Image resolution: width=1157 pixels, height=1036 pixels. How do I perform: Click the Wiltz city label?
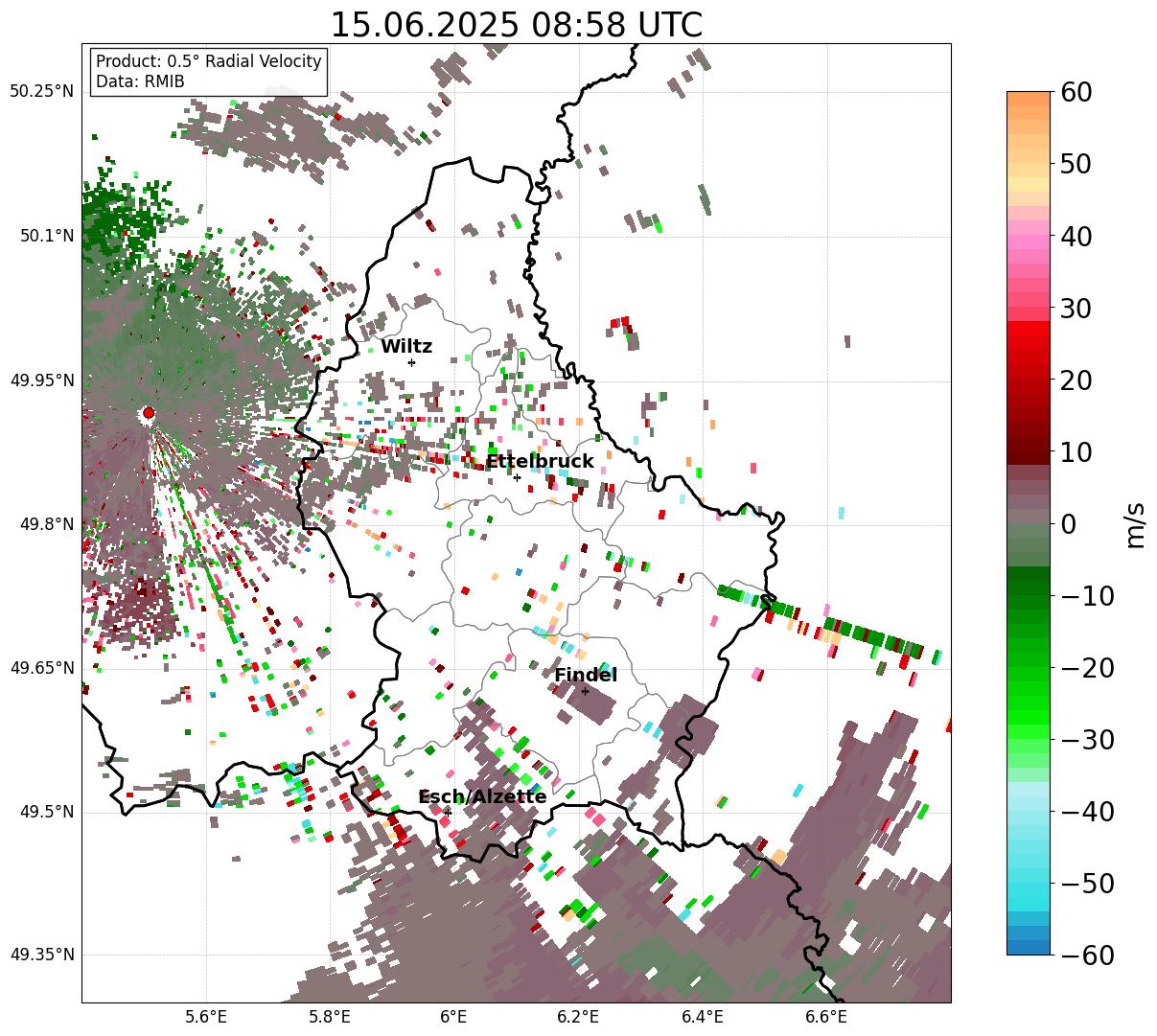click(406, 347)
